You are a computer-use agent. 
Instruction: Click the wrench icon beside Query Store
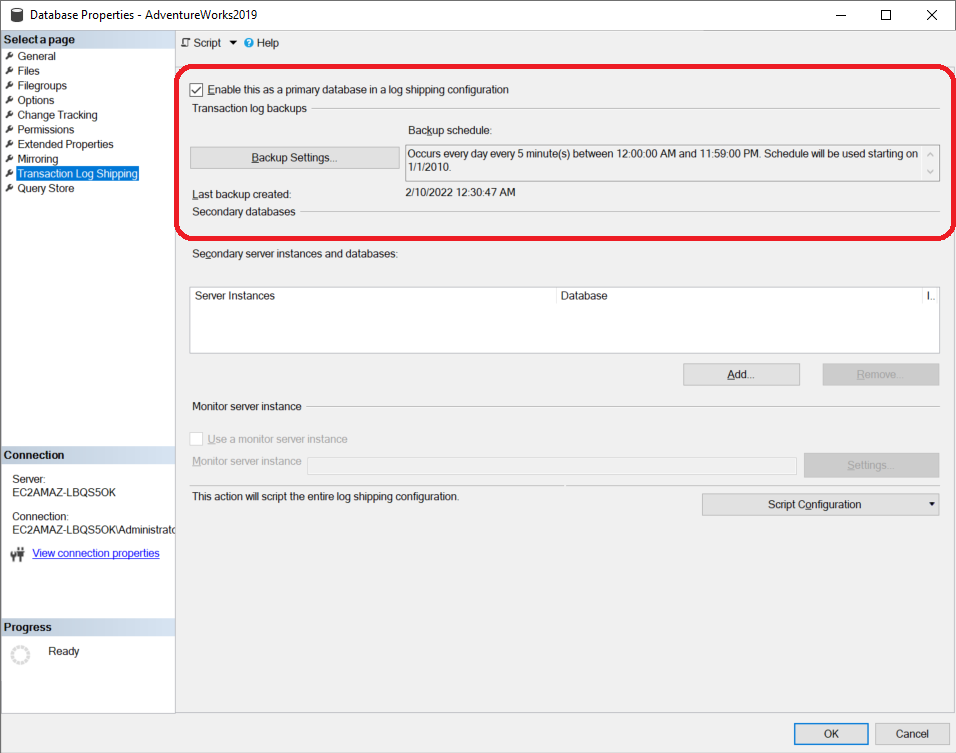[9, 188]
